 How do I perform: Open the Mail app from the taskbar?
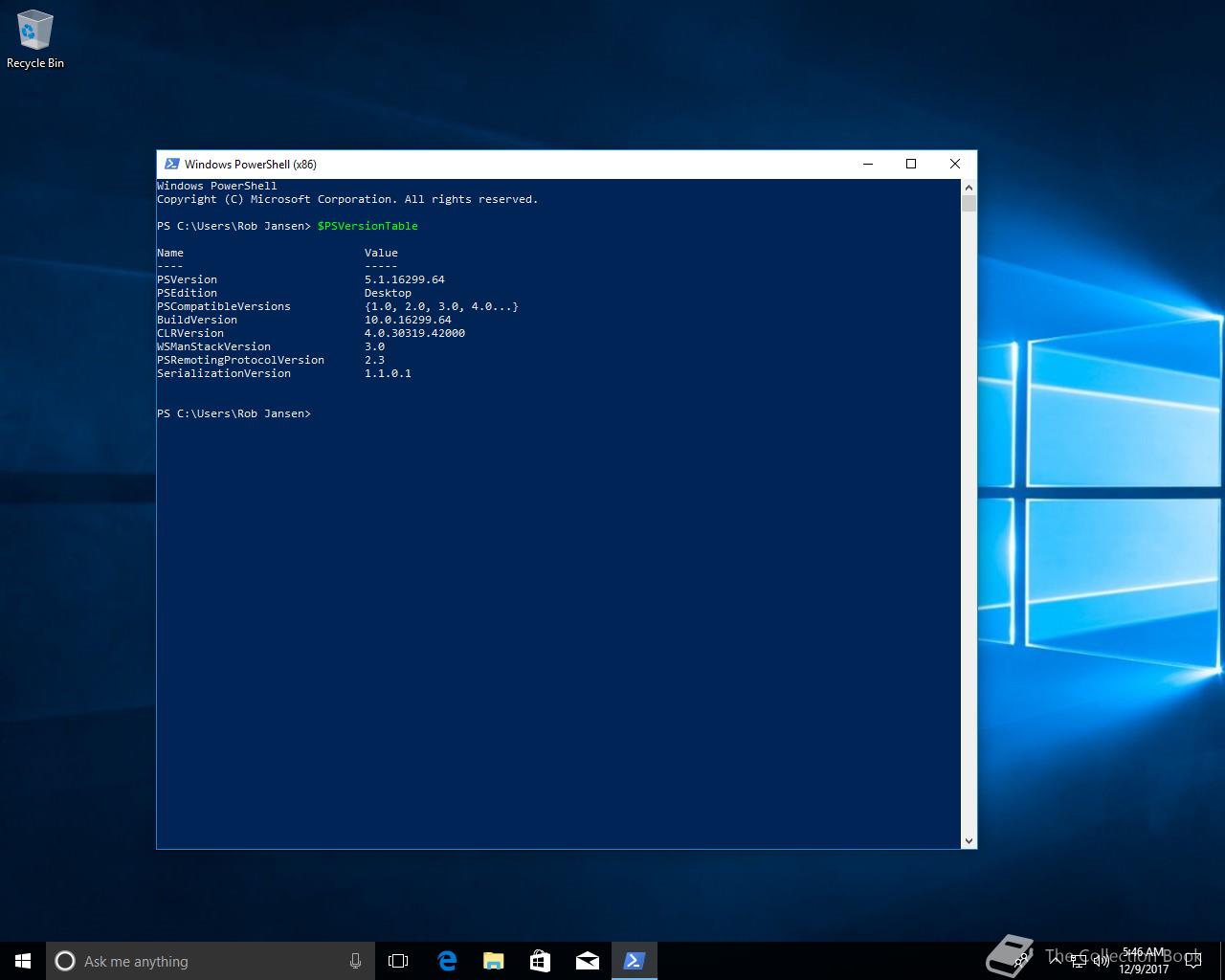point(587,961)
